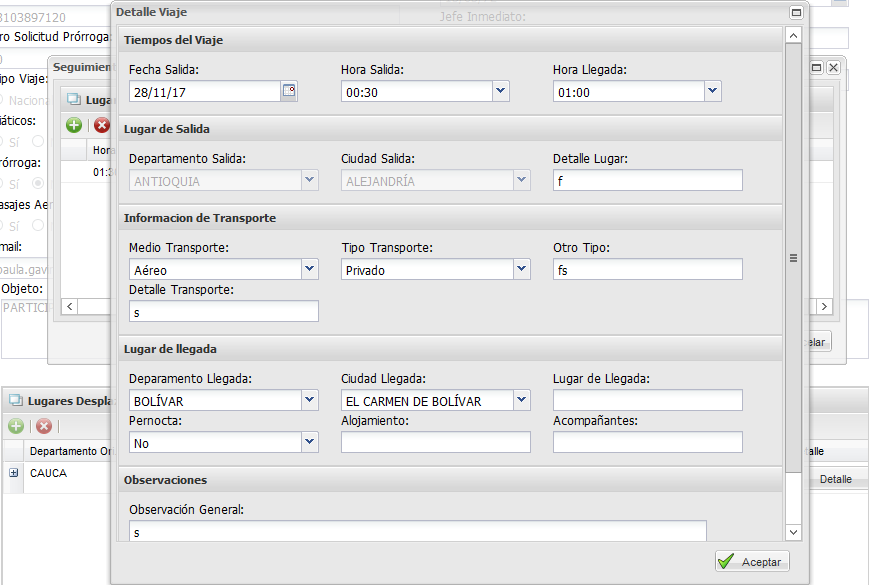Click the Aceptar button

pyautogui.click(x=752, y=561)
